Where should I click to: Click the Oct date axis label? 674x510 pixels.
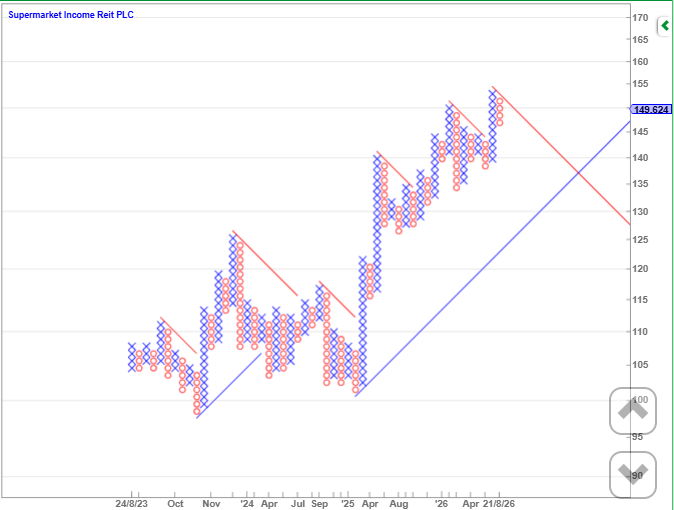click(175, 504)
